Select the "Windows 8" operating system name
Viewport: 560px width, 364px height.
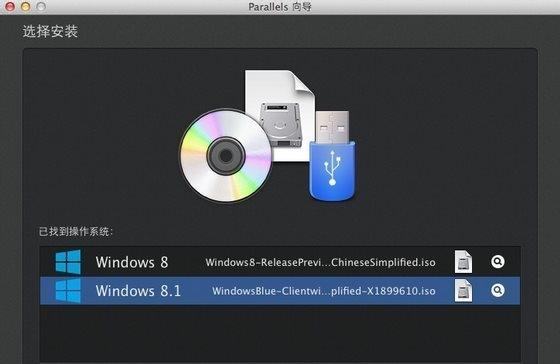pos(132,262)
